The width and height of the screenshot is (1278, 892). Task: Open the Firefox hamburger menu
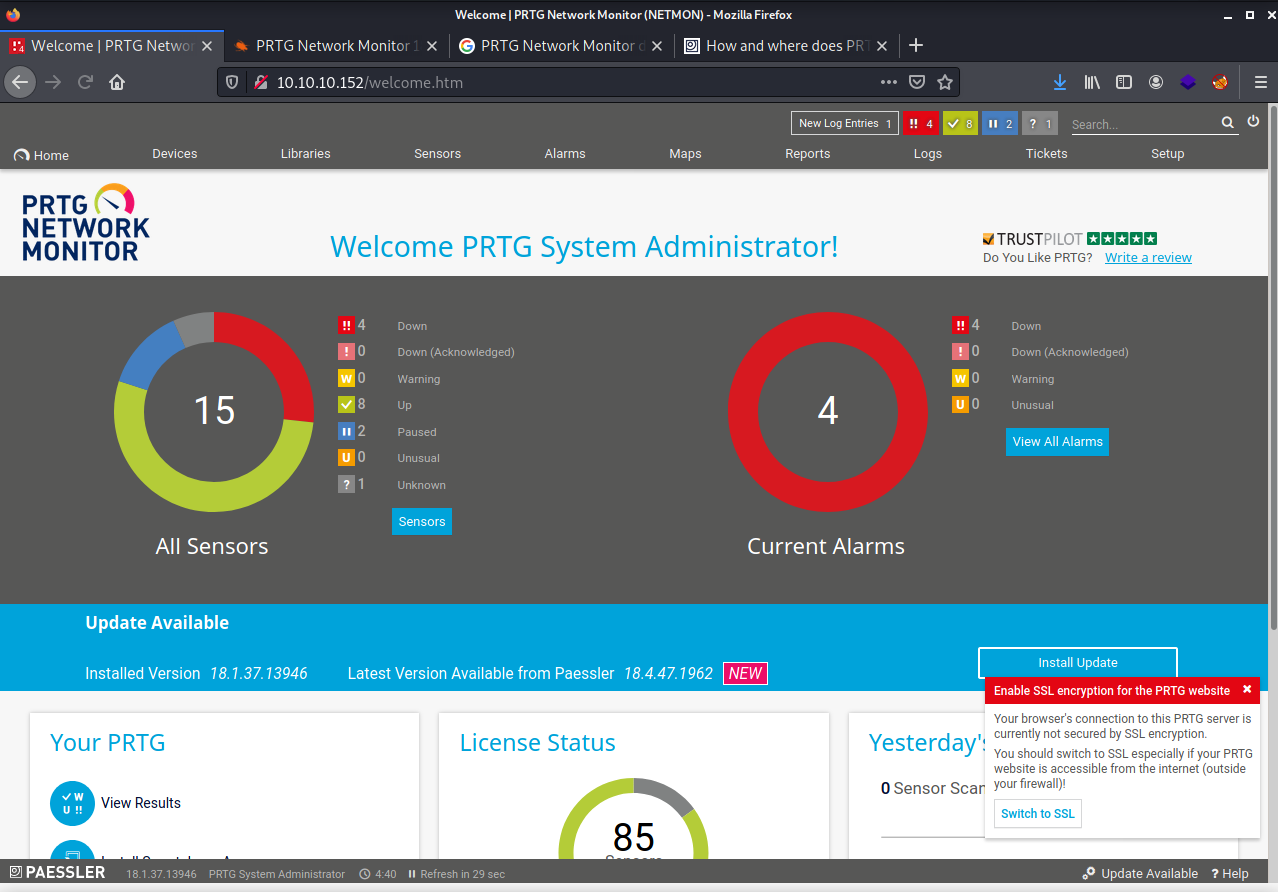coord(1260,82)
